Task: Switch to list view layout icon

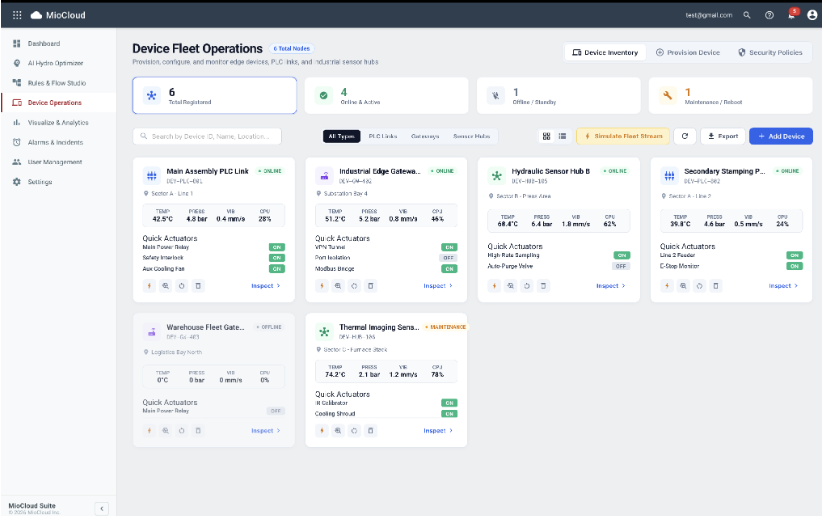Action: pos(563,136)
